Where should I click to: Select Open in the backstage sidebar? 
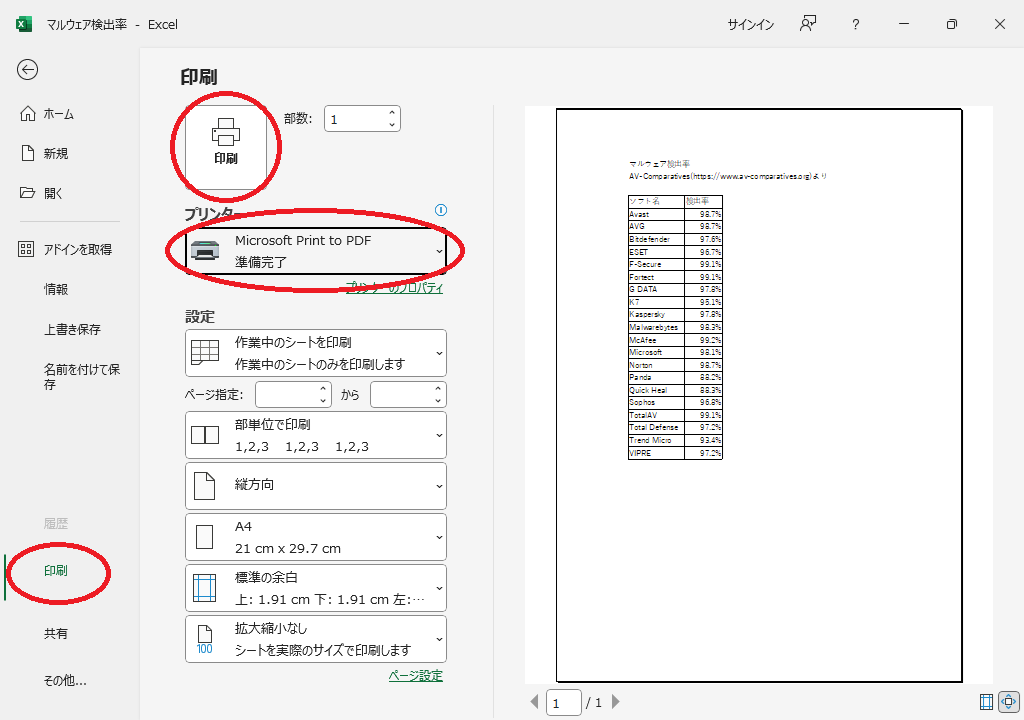click(69, 193)
